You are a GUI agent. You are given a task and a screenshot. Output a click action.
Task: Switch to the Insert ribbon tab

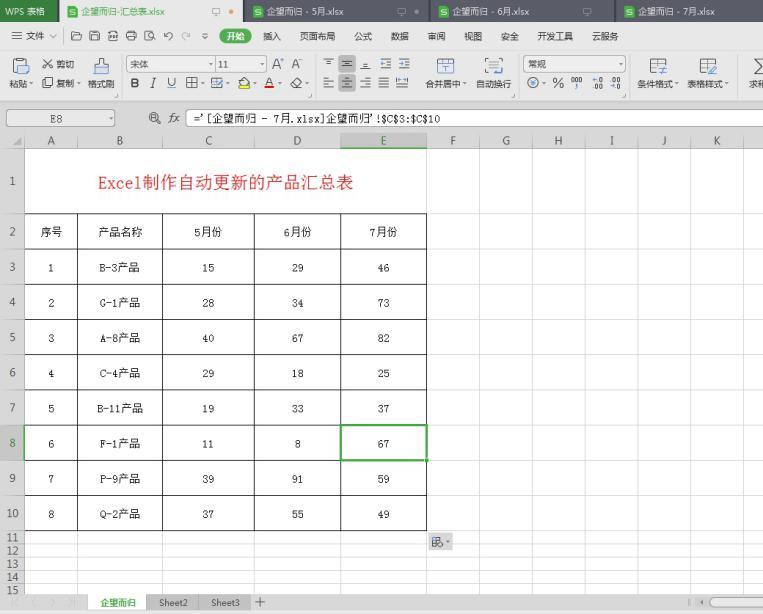pyautogui.click(x=272, y=36)
